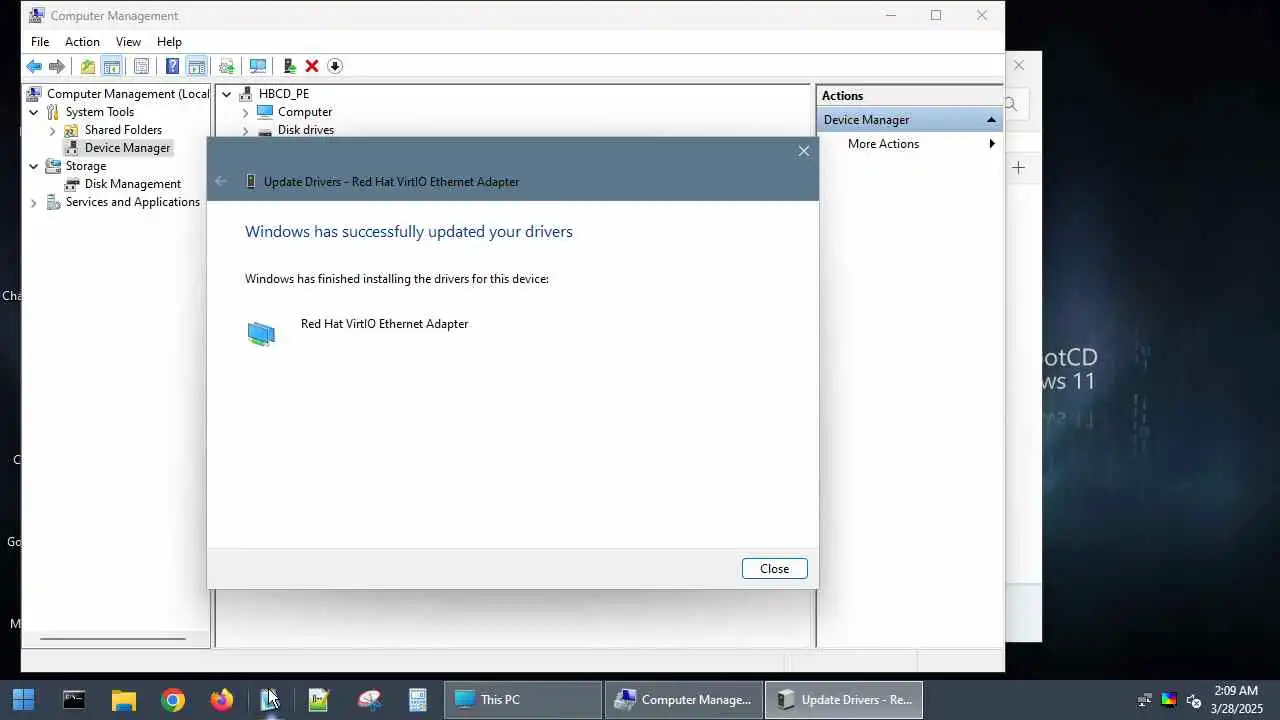Click the console tree horizontal scrollbar
The image size is (1280, 720).
point(113,639)
